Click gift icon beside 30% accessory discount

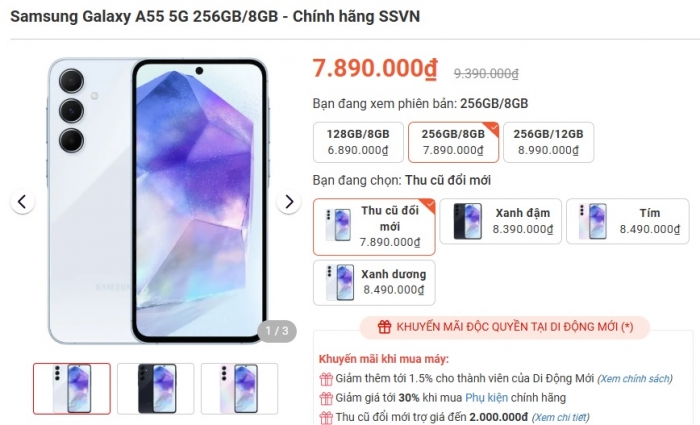click(326, 398)
